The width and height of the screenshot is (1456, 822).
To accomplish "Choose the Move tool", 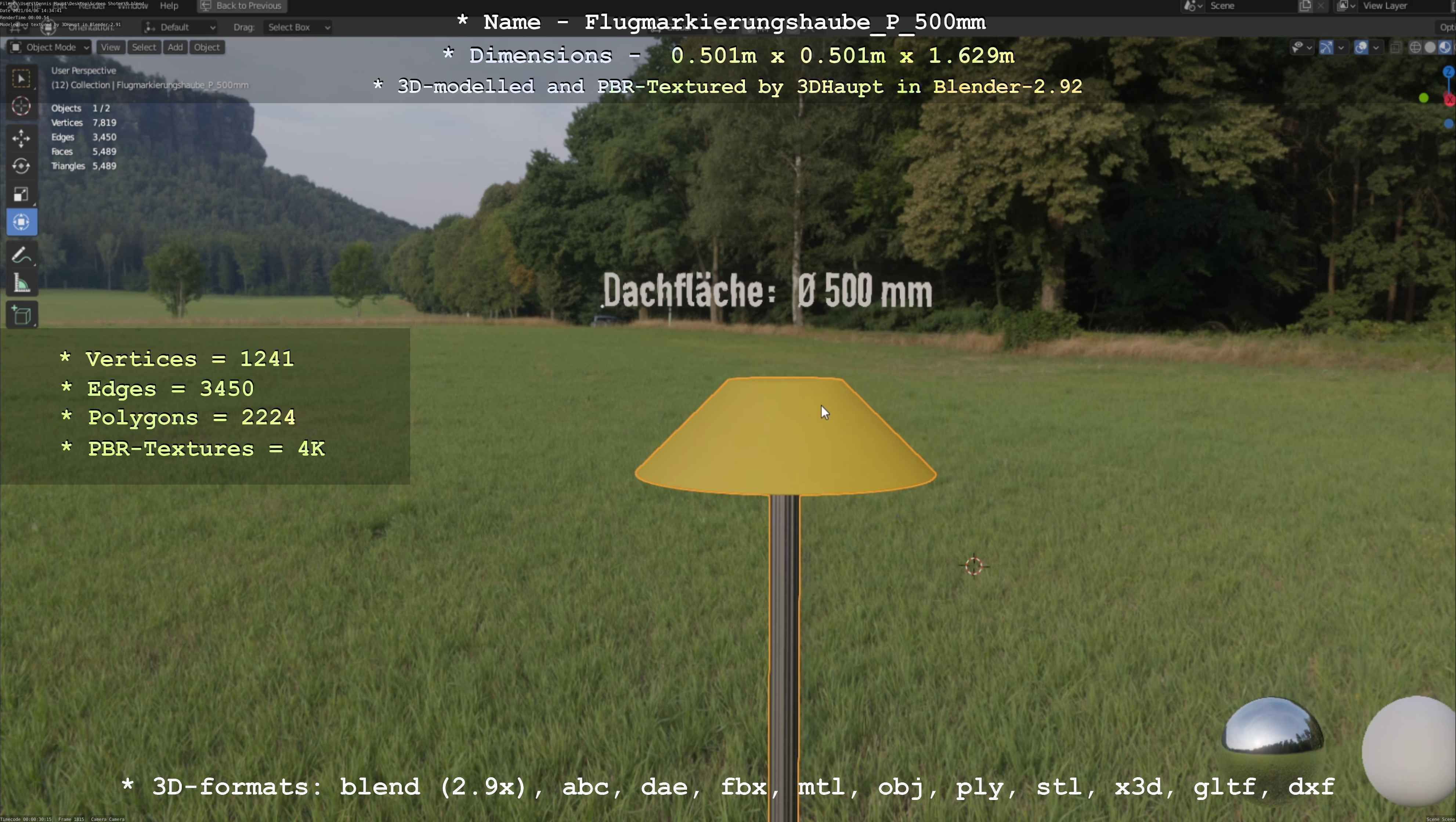I will click(21, 138).
